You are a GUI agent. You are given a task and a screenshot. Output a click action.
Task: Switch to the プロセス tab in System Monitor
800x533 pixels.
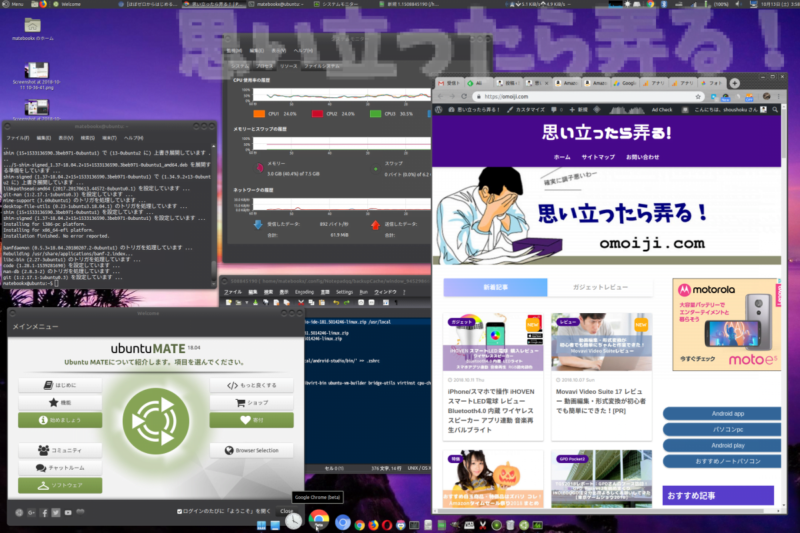point(264,66)
